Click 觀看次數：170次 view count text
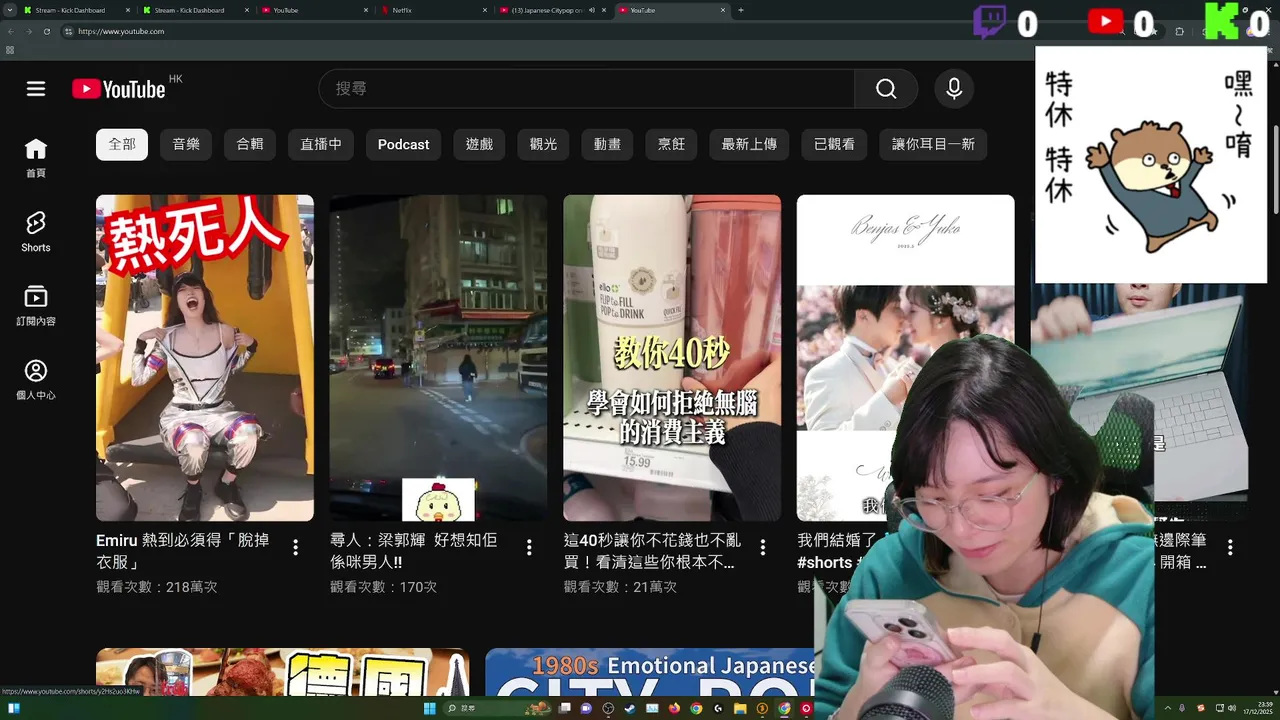1280x720 pixels. [384, 587]
